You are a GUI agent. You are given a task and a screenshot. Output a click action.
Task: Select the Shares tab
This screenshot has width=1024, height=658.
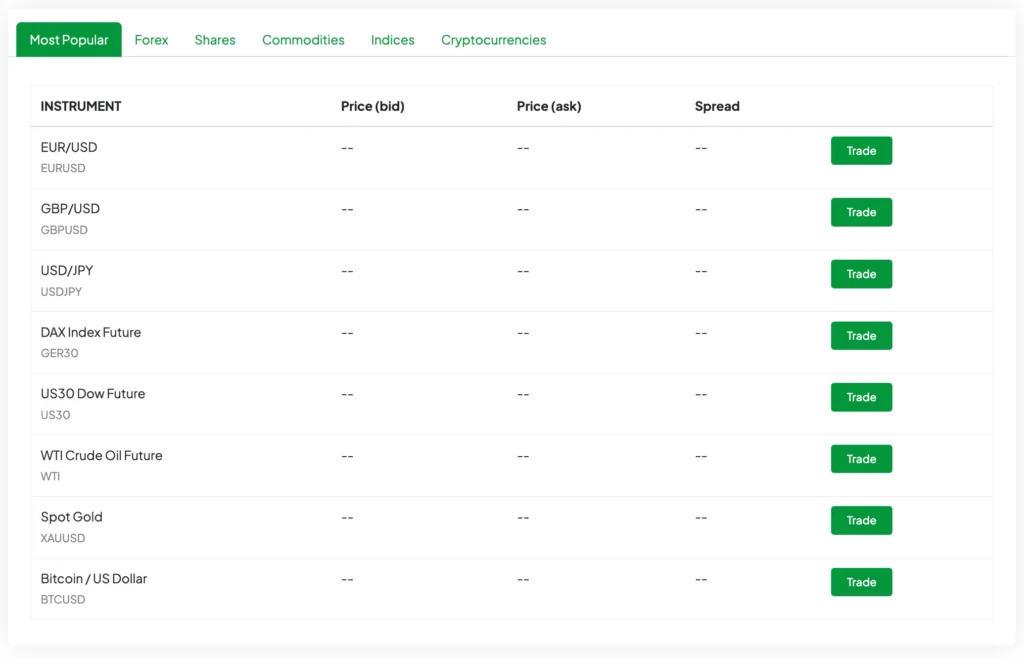click(x=215, y=40)
